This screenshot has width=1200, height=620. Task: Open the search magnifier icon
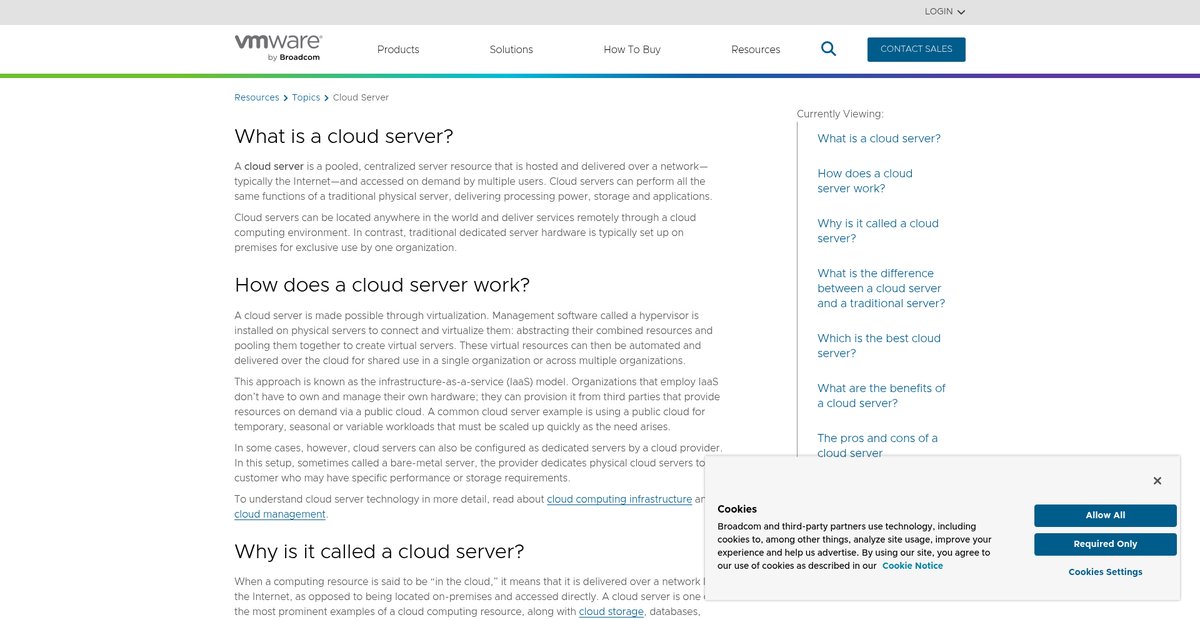[828, 49]
